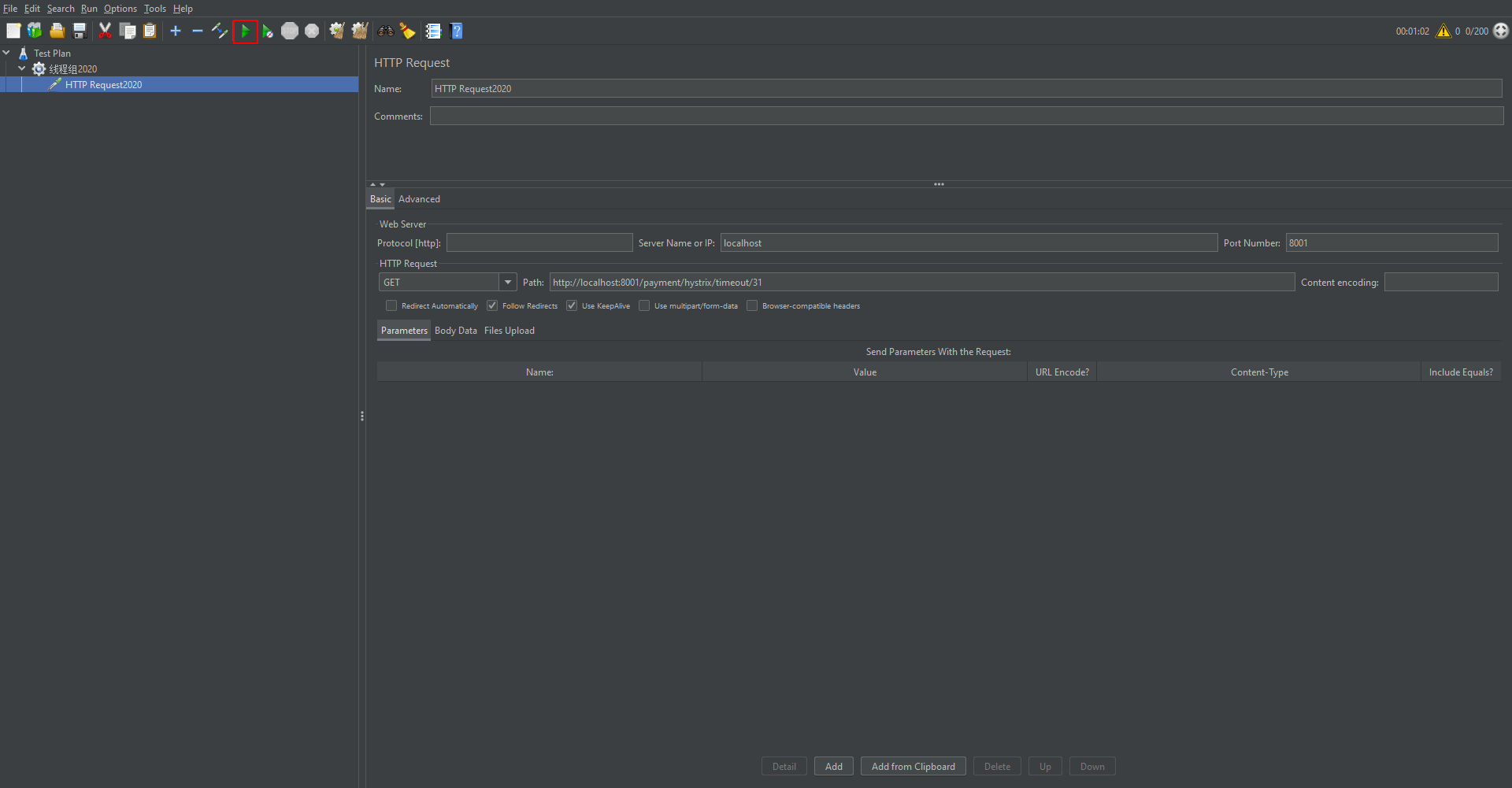This screenshot has height=788, width=1512.
Task: Click the Content encoding field
Action: point(1441,282)
